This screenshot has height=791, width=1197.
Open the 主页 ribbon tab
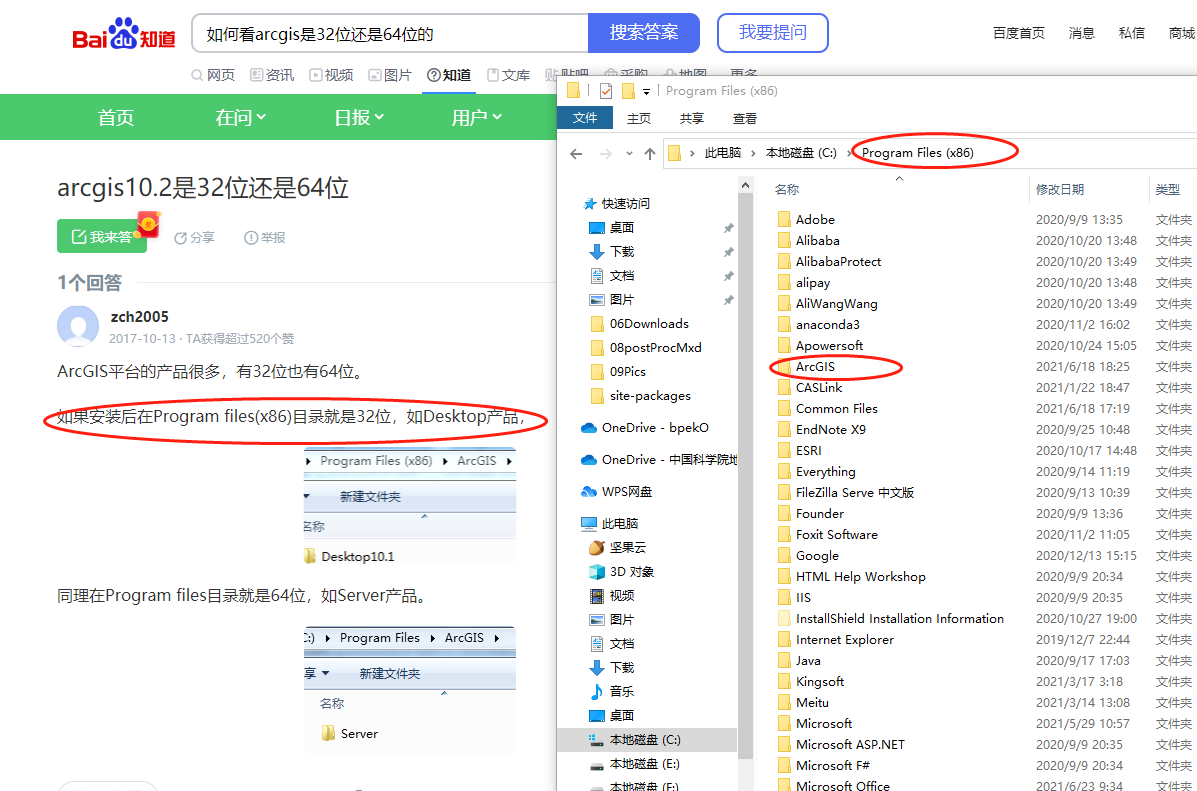639,118
